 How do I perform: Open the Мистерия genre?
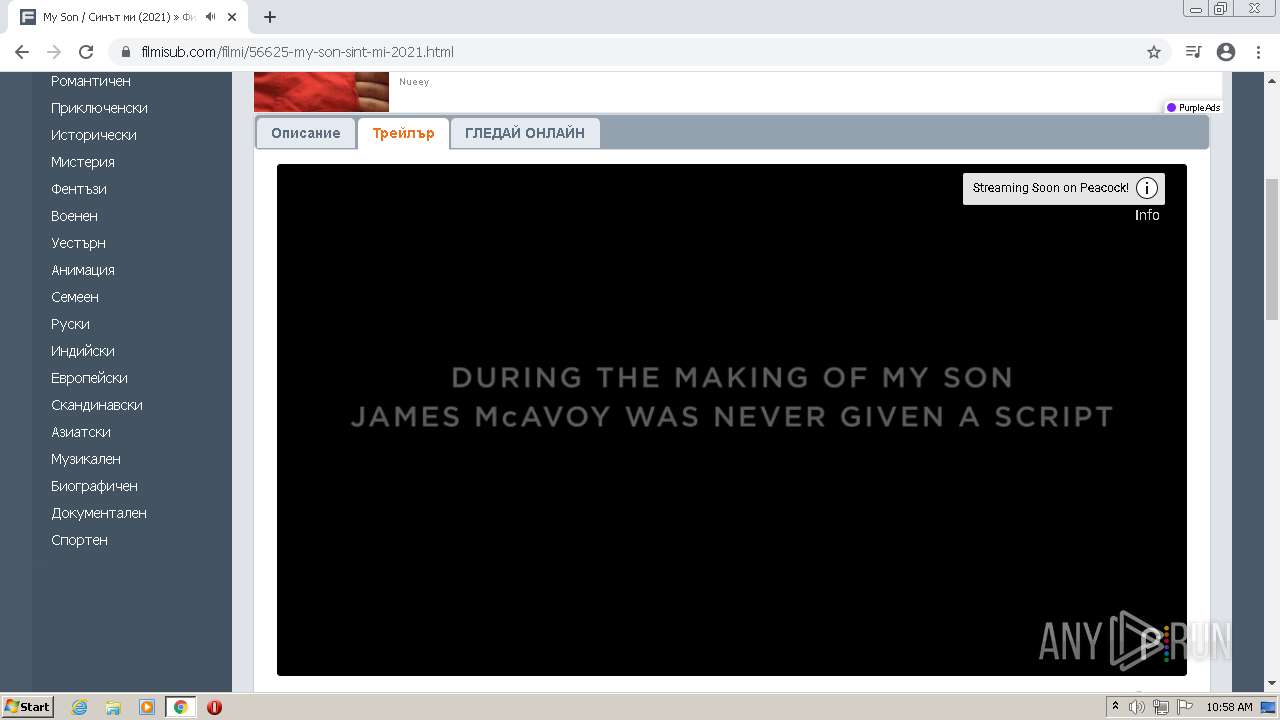(83, 162)
